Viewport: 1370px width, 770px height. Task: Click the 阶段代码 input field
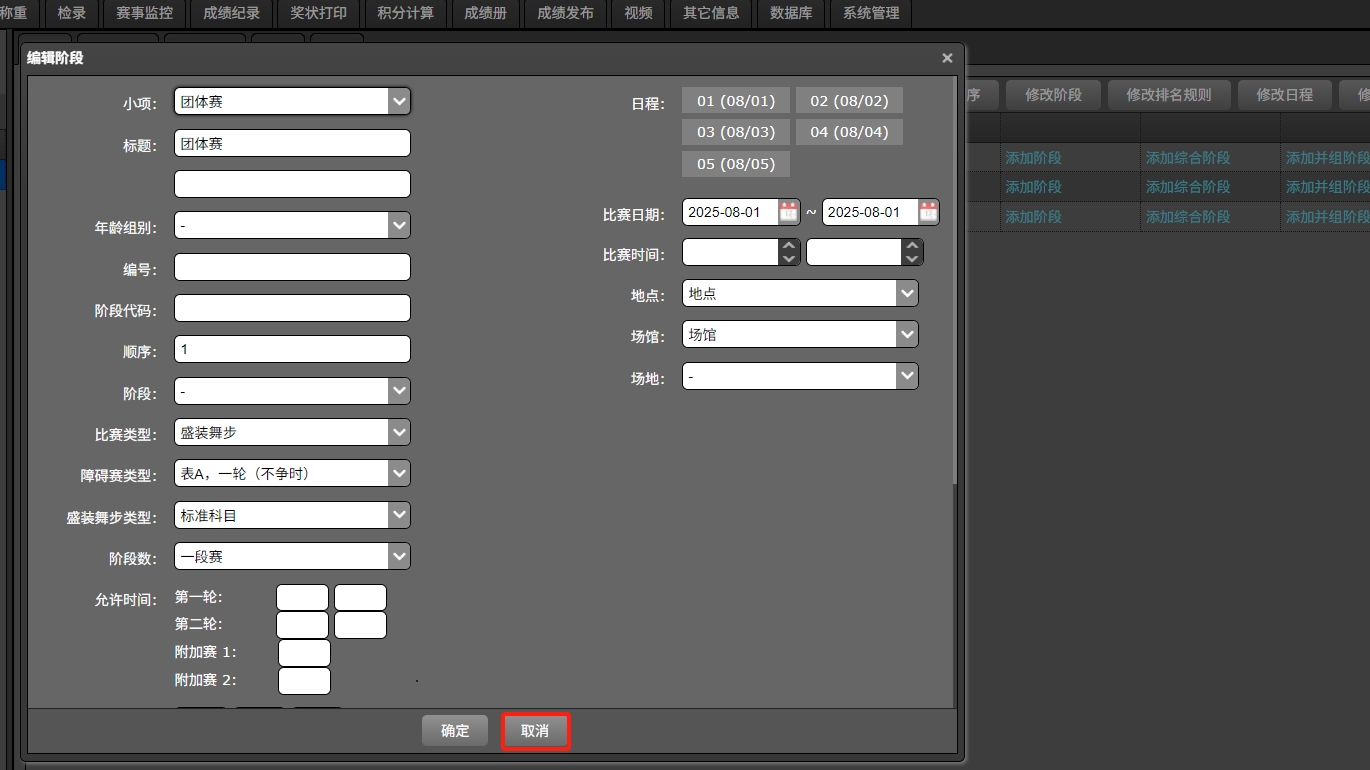click(x=292, y=308)
